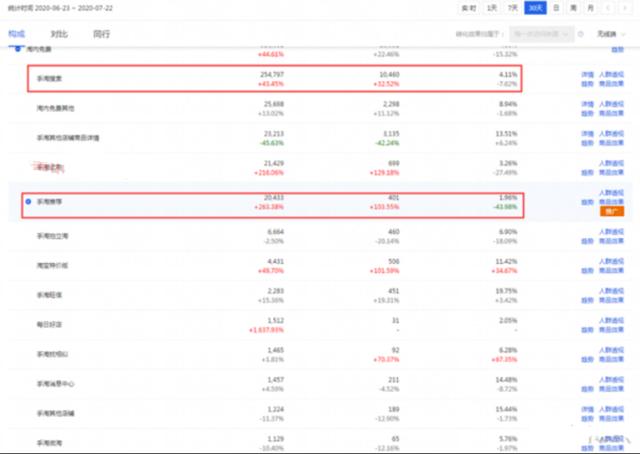Screen dimensions: 640x454
Task: Open 趋势 for the 6,664 visitors row
Action: point(587,241)
